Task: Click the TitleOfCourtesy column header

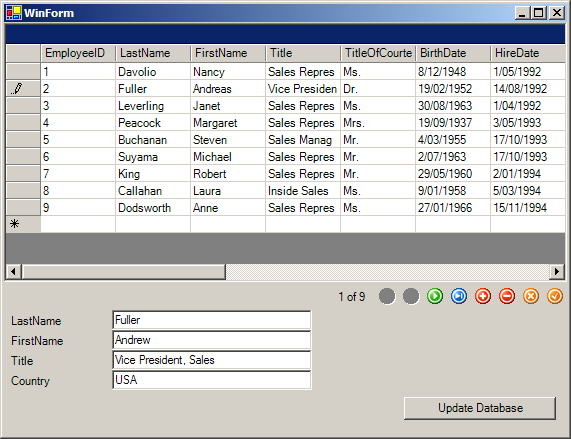Action: [378, 53]
